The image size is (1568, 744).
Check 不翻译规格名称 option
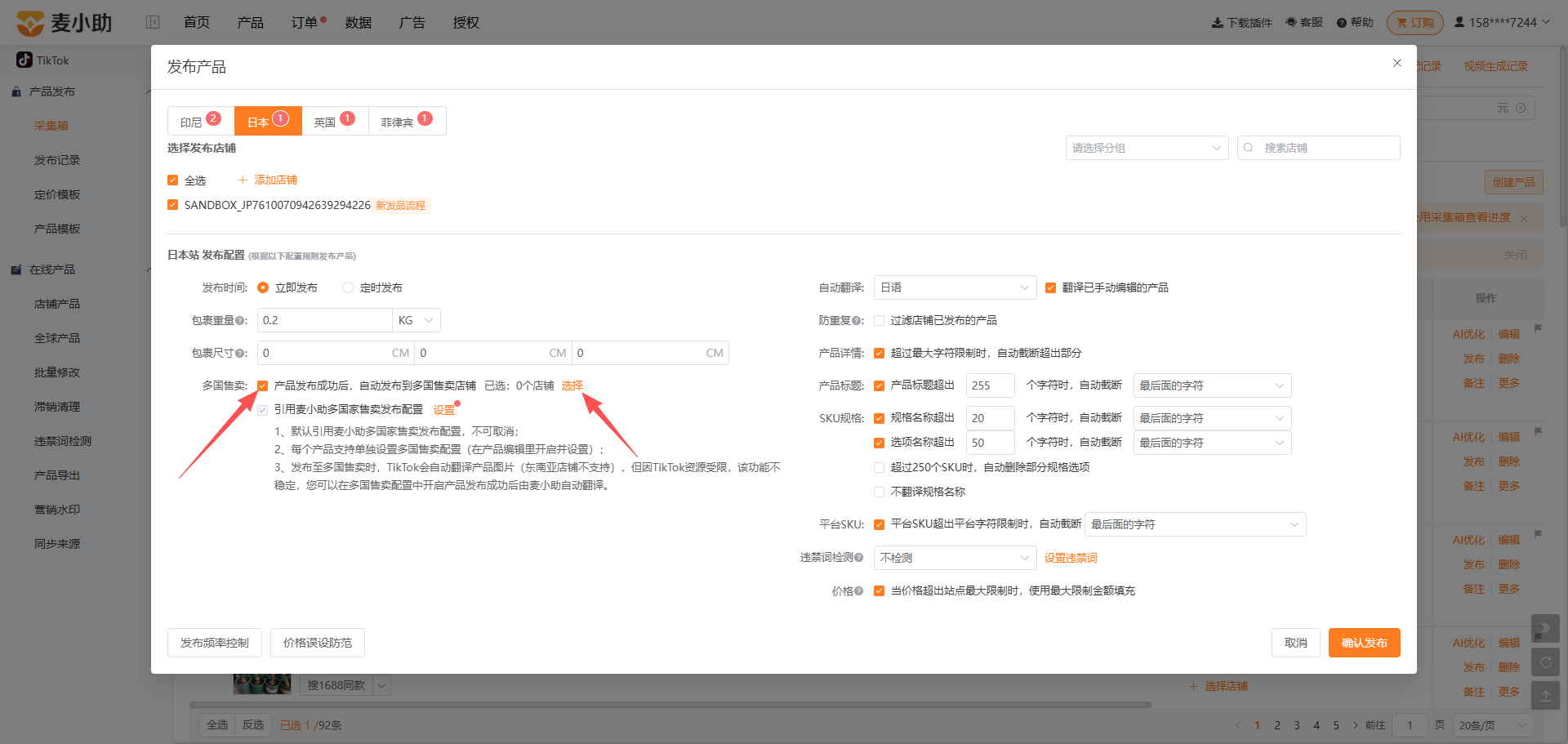click(x=880, y=492)
